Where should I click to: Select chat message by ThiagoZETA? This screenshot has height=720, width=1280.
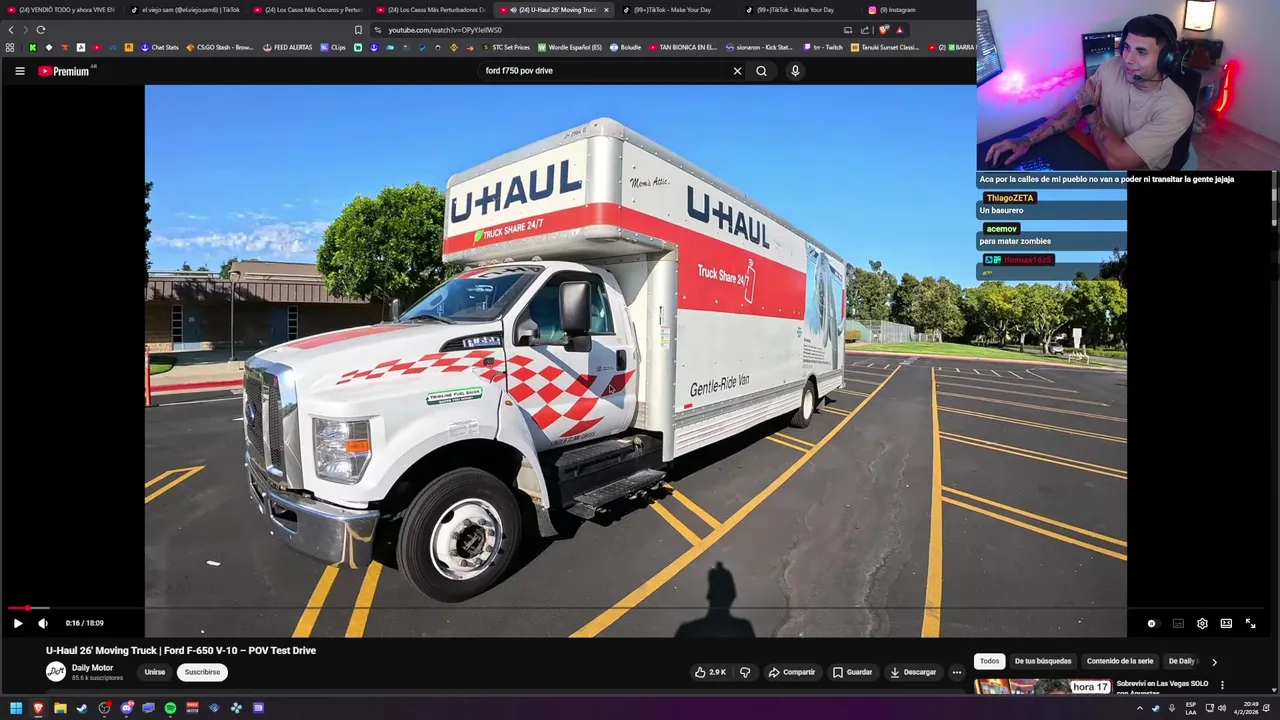point(1001,211)
